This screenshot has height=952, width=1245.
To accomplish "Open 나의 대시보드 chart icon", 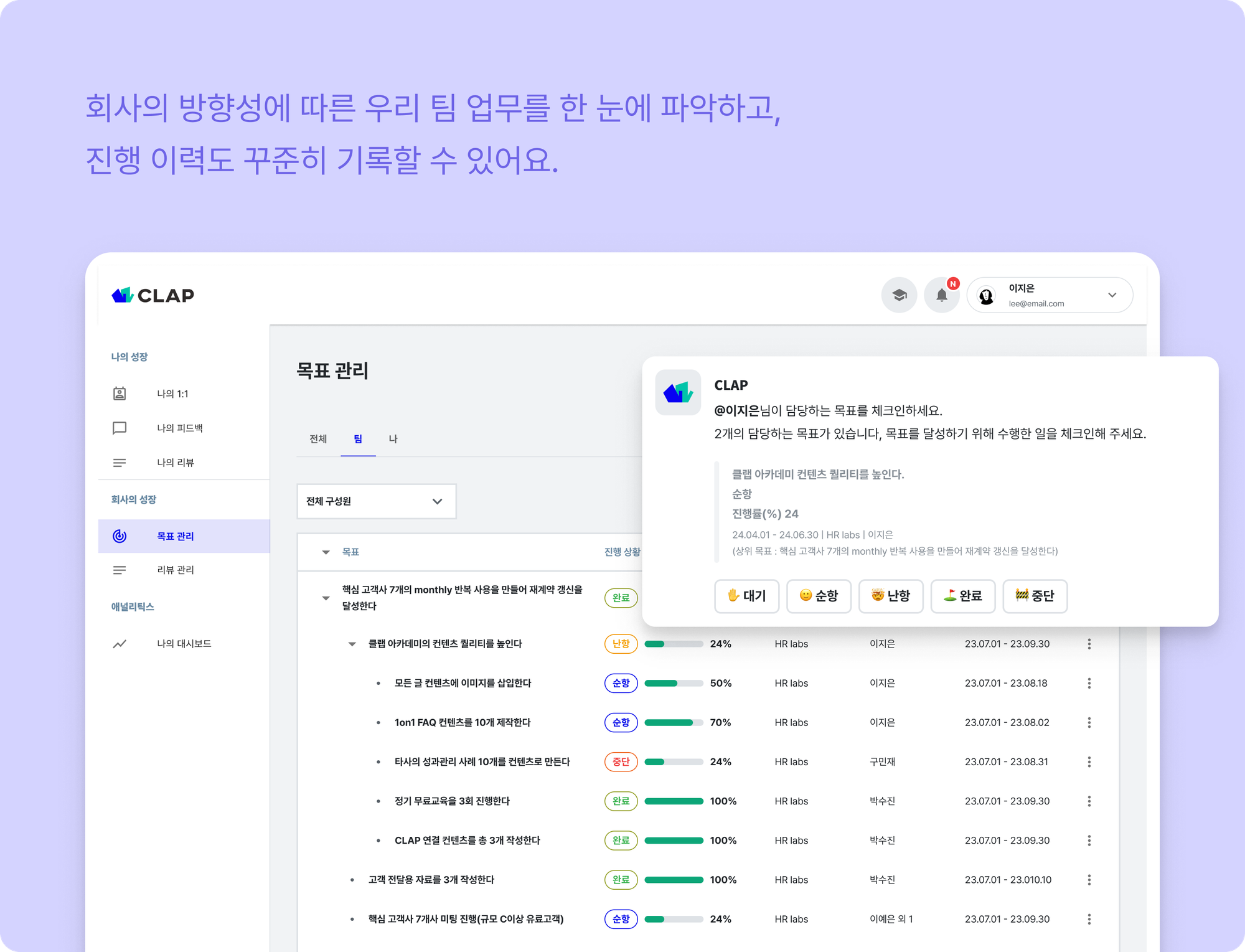I will point(119,643).
